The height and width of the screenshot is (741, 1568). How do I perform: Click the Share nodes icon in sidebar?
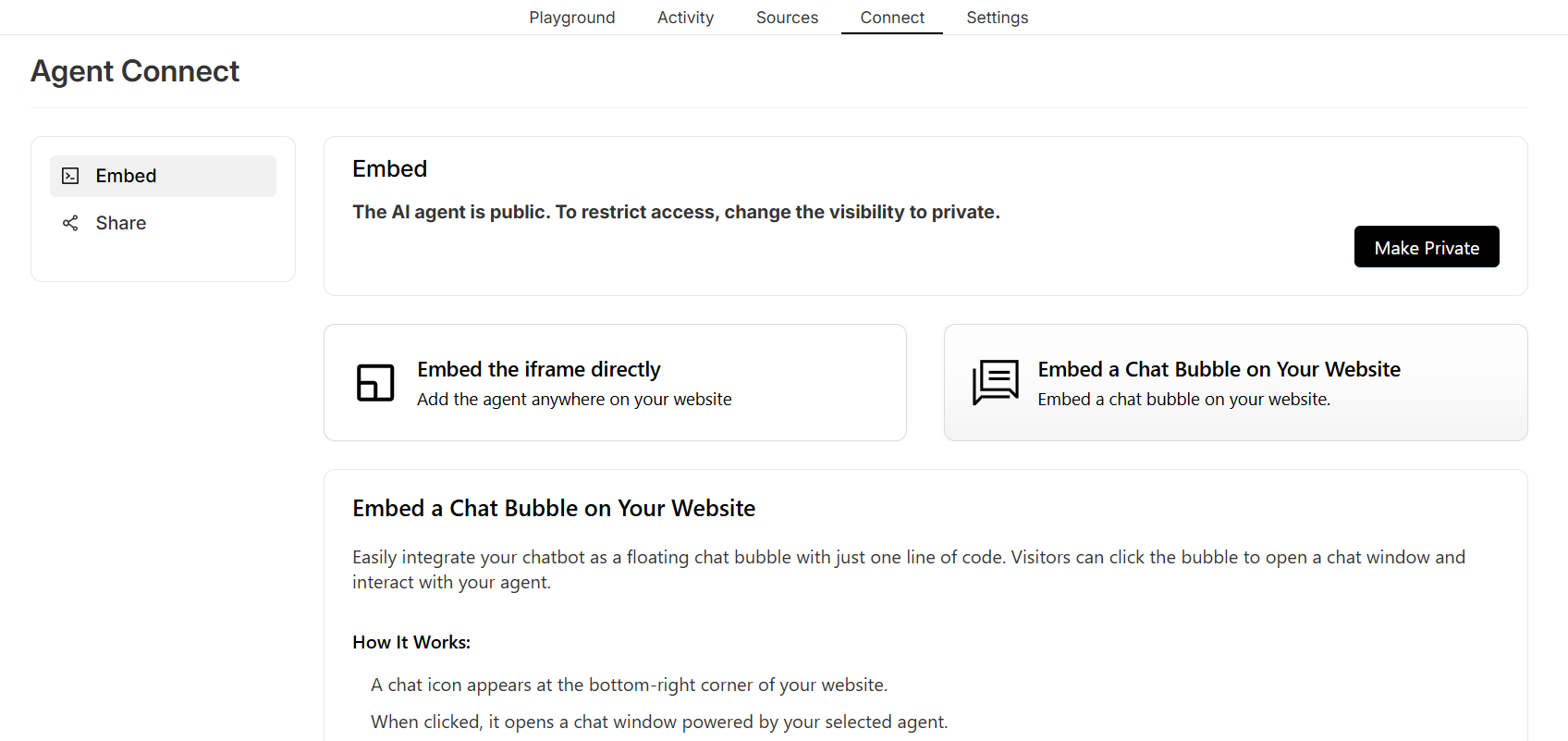pyautogui.click(x=70, y=223)
